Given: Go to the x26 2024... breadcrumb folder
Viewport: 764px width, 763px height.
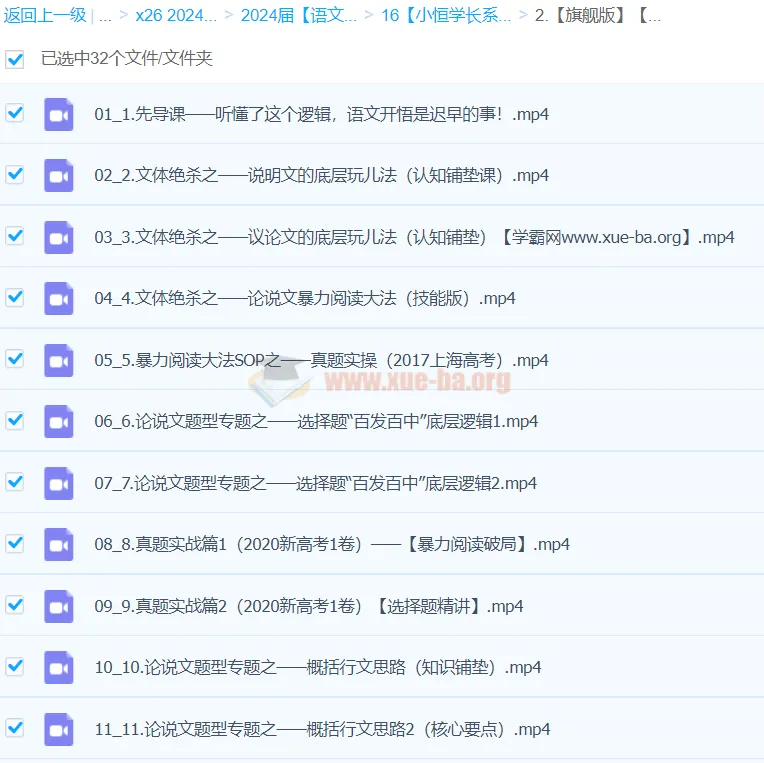Looking at the screenshot, I should 176,16.
